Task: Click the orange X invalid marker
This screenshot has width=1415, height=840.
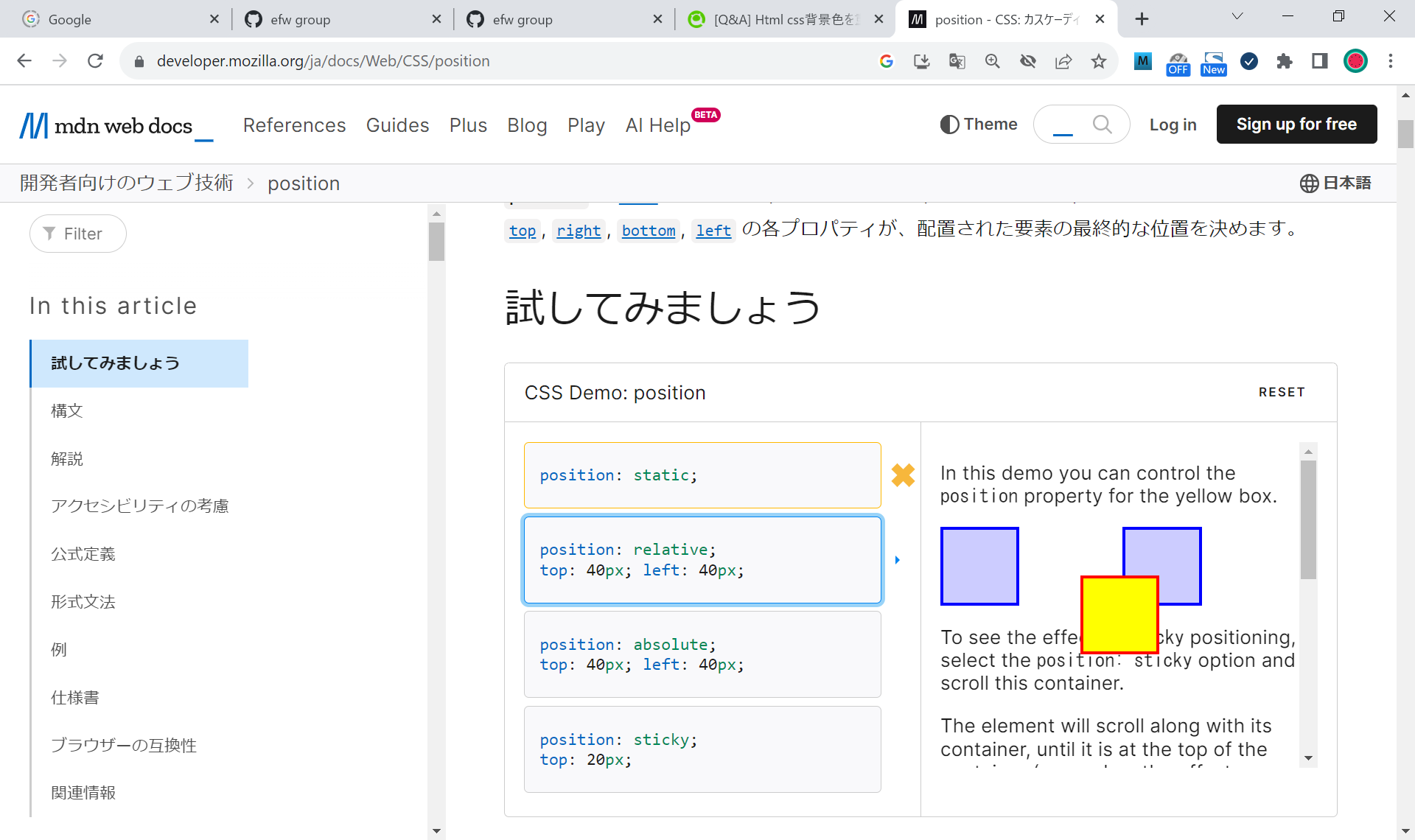Action: pyautogui.click(x=903, y=475)
